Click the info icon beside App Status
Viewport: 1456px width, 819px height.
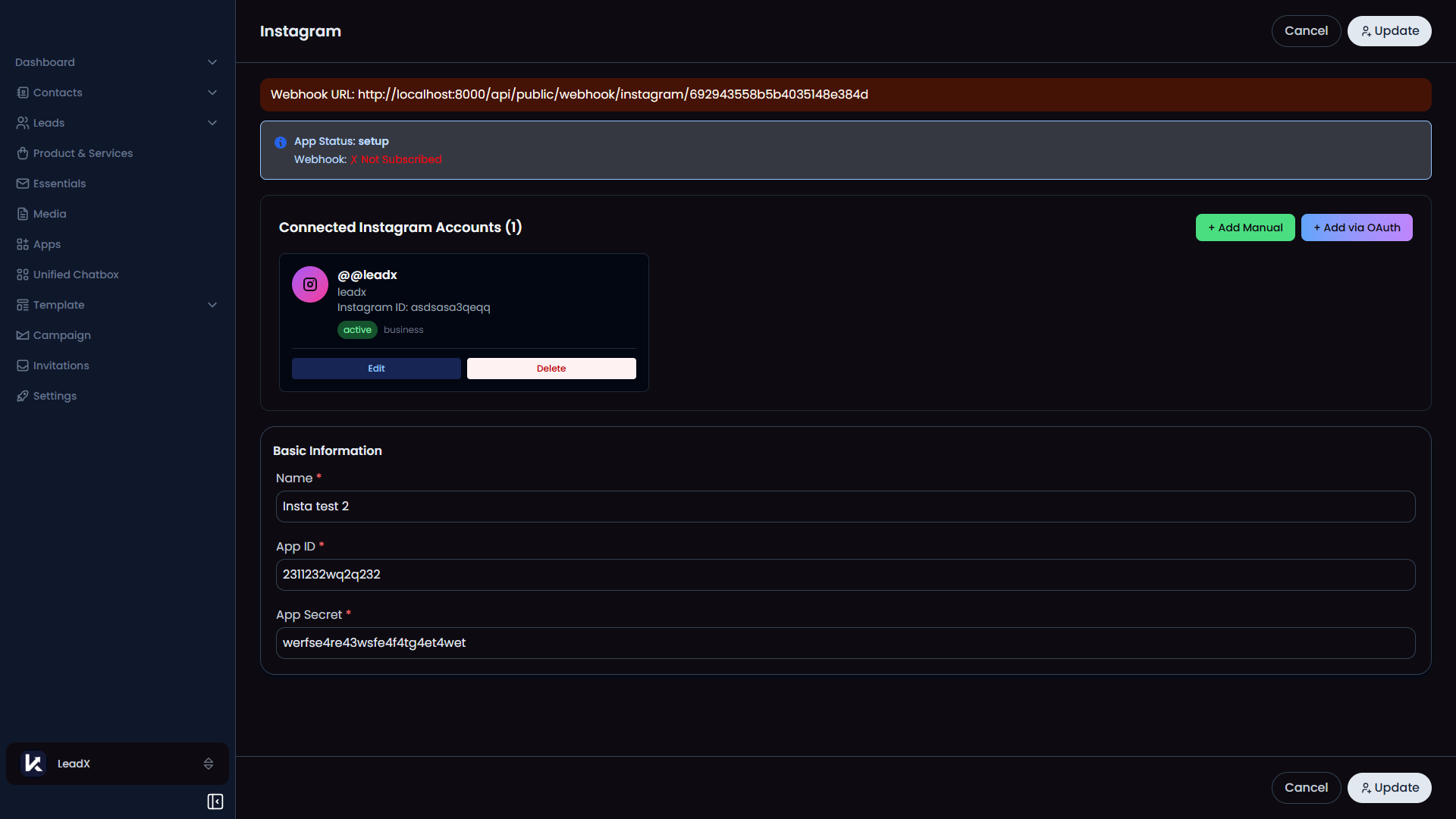tap(281, 143)
